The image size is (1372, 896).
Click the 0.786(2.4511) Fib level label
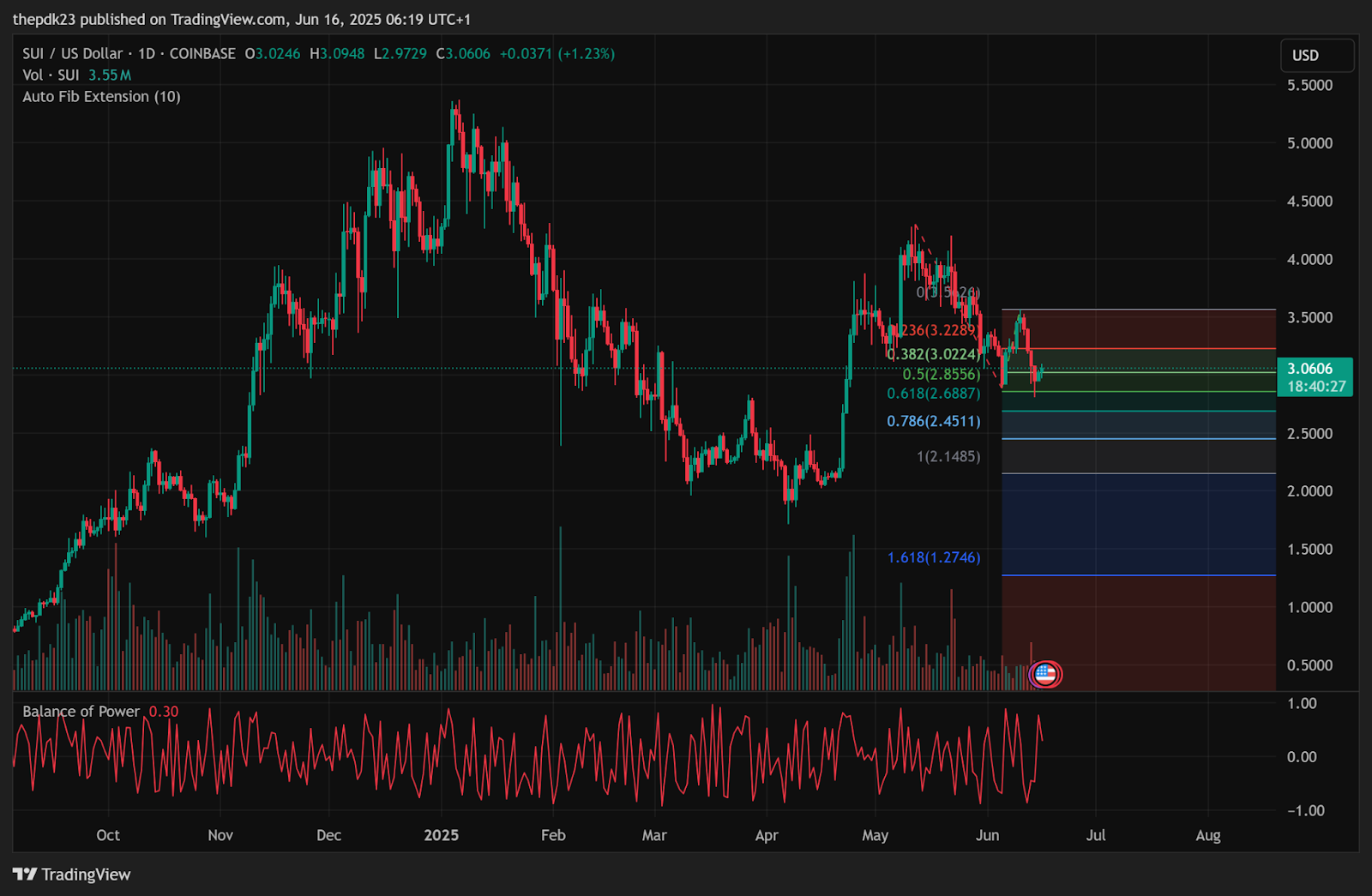[x=934, y=421]
